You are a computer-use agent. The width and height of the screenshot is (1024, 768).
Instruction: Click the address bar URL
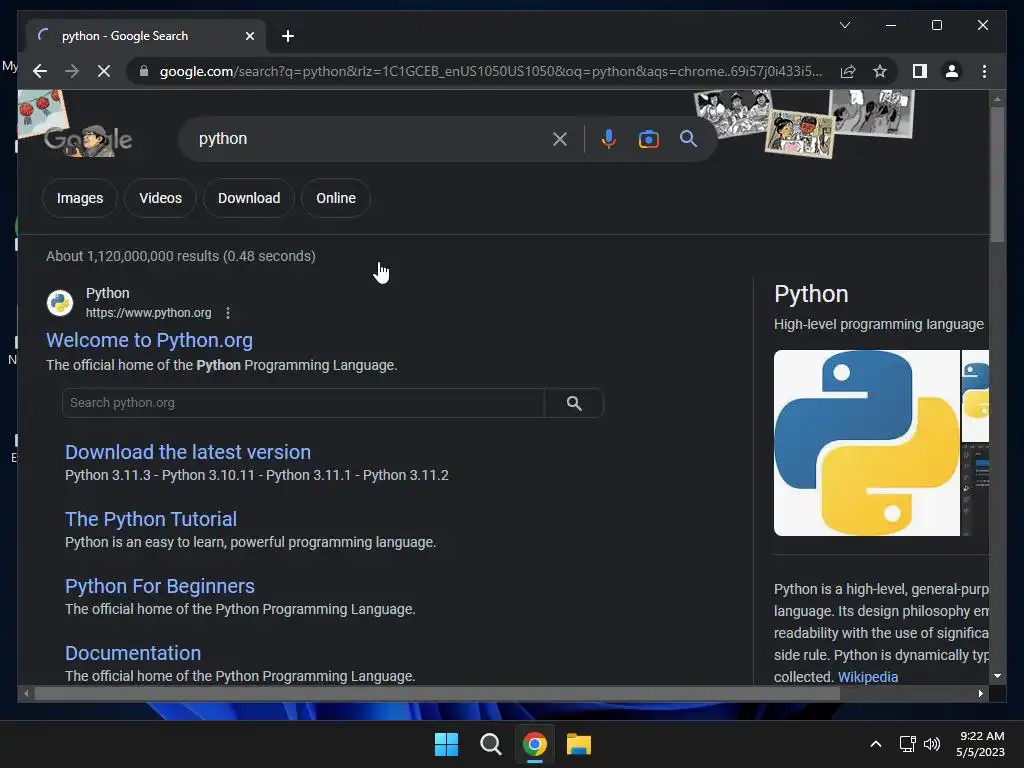tap(490, 71)
